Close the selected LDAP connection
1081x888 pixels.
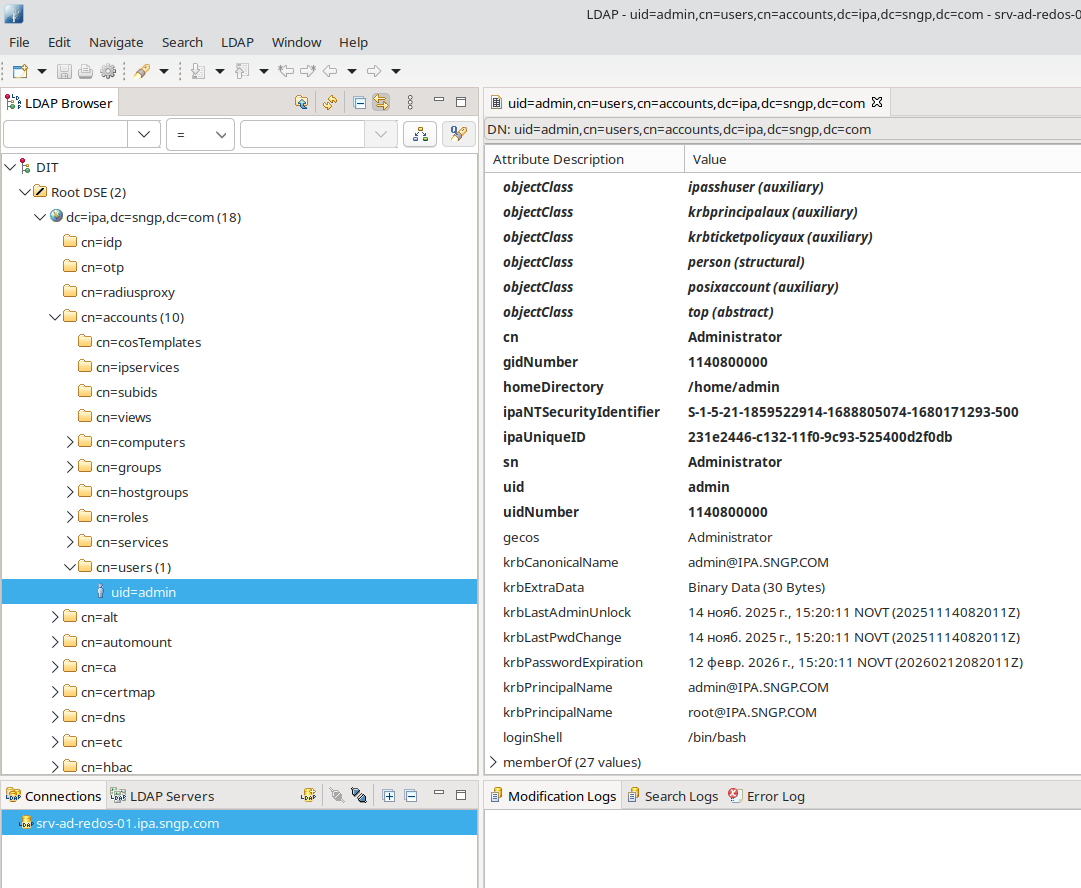point(359,795)
